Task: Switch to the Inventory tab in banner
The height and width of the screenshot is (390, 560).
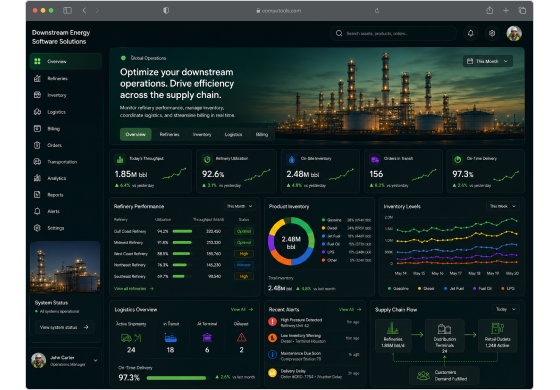Action: coord(202,135)
